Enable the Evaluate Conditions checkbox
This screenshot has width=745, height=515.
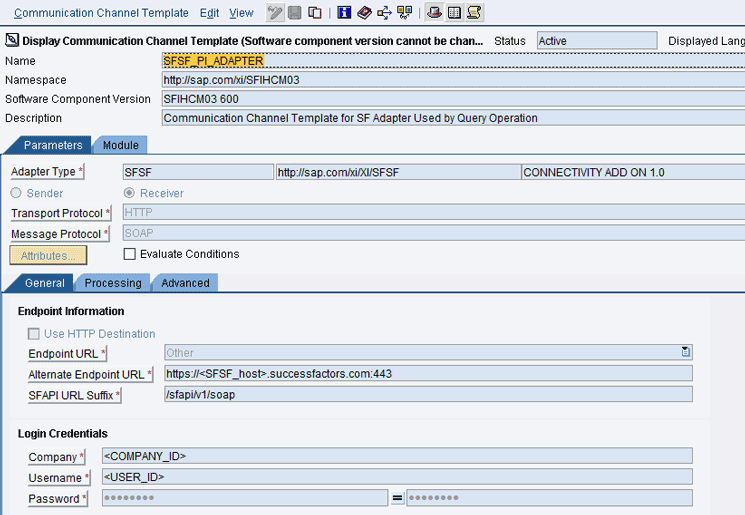point(129,254)
